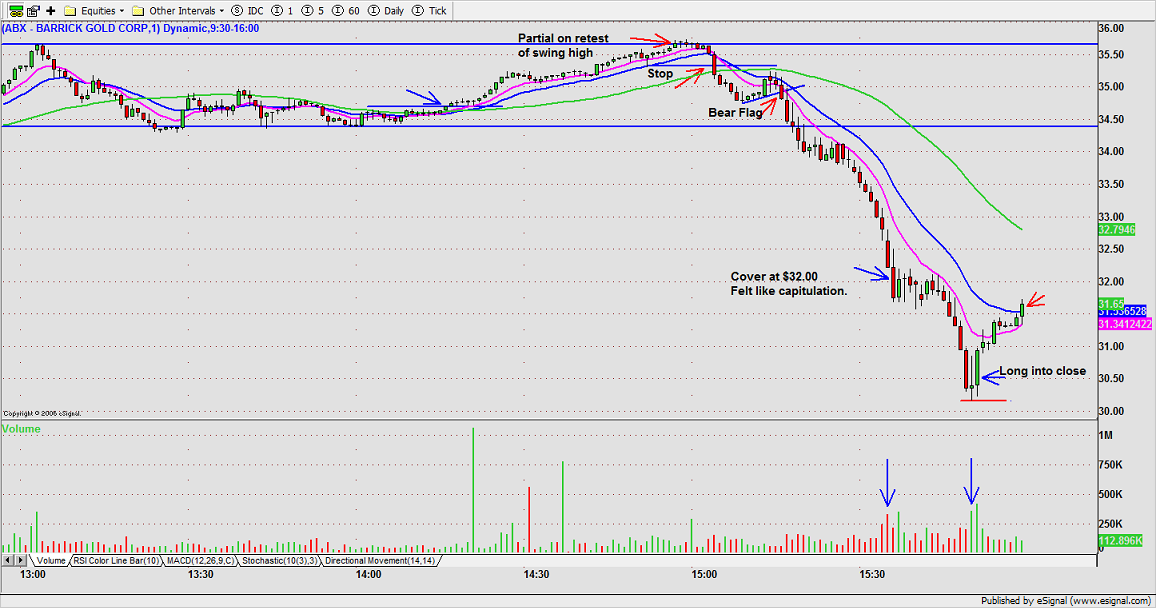Click the 13:30 time axis label
This screenshot has height=608, width=1156.
tap(201, 574)
